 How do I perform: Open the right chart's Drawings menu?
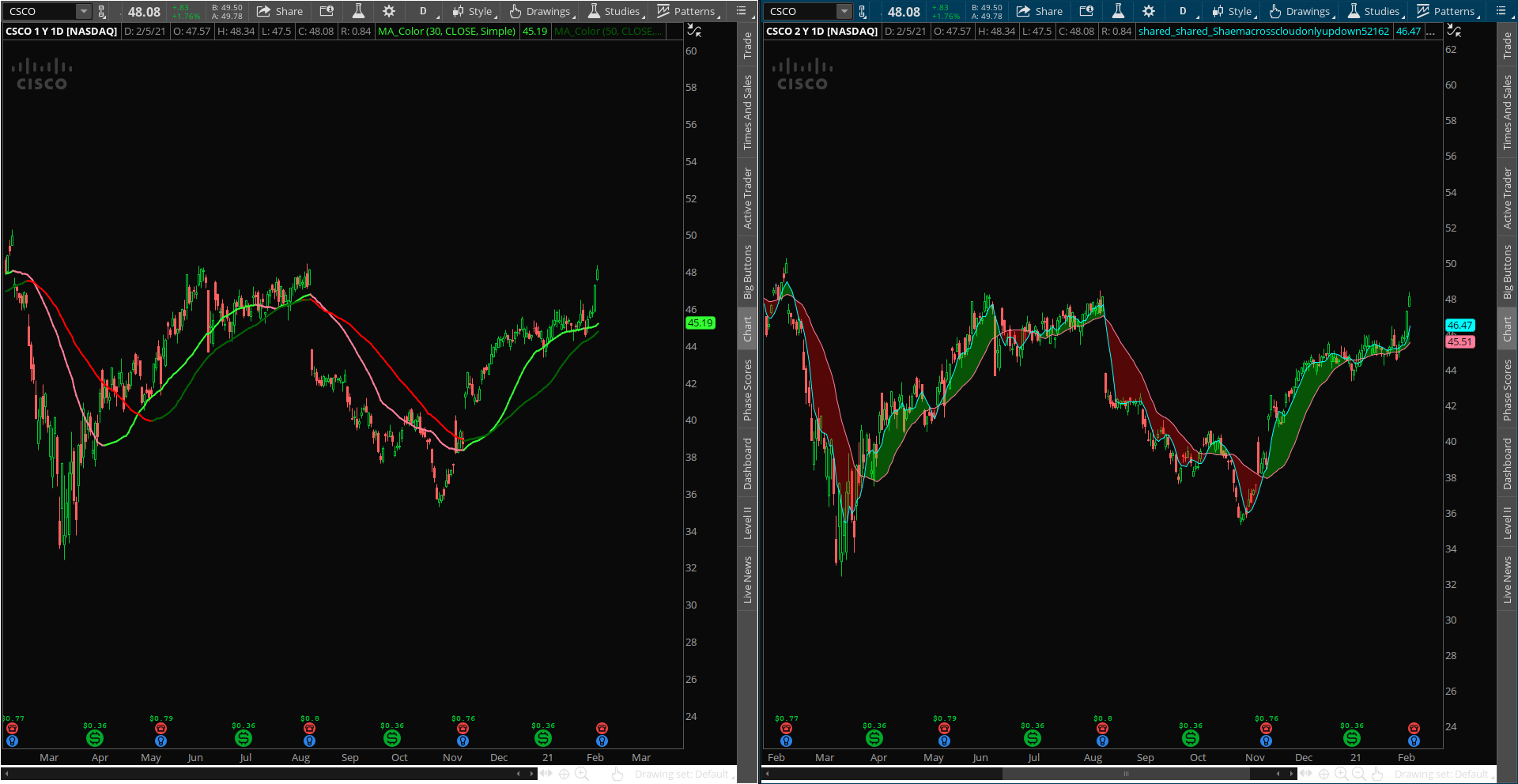click(1301, 11)
